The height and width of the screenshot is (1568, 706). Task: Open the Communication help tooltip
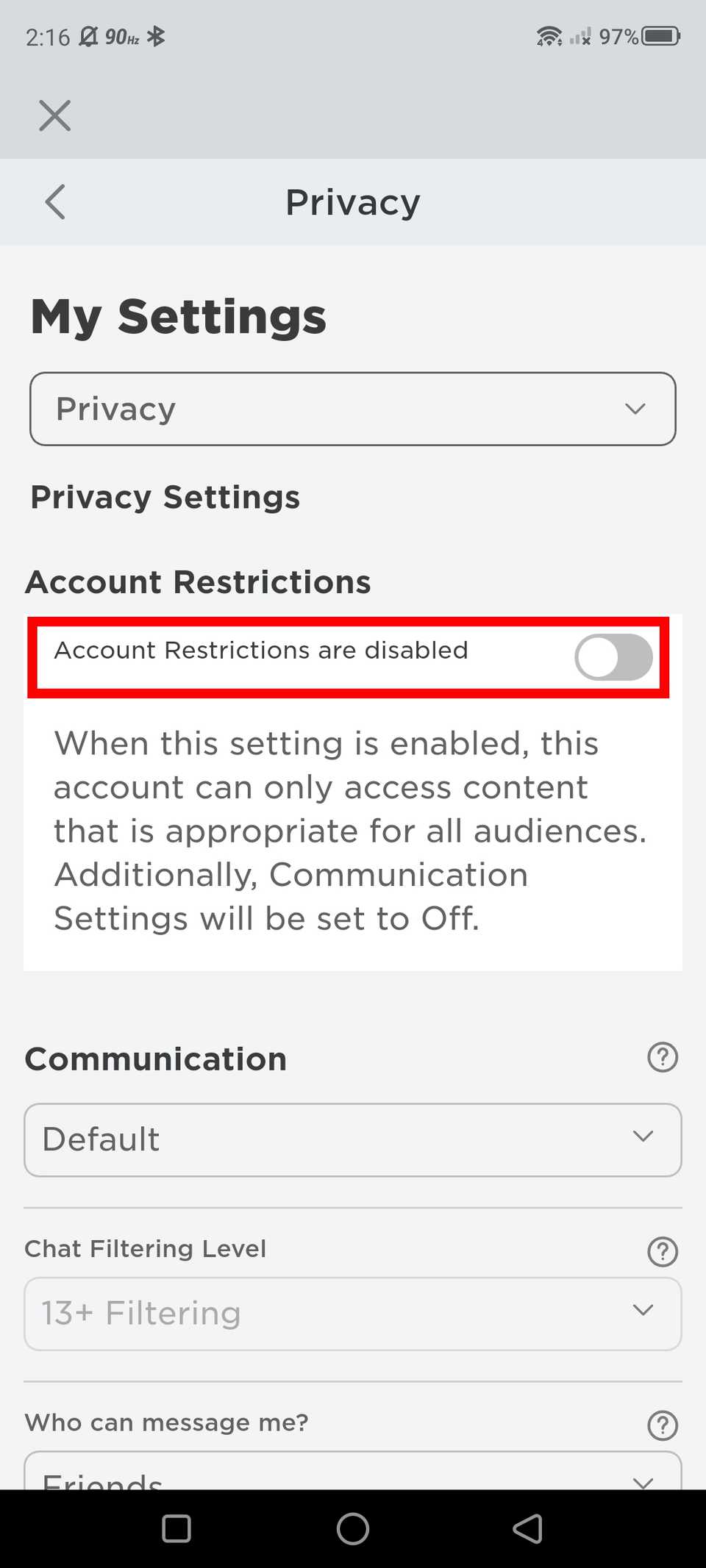click(x=662, y=1057)
